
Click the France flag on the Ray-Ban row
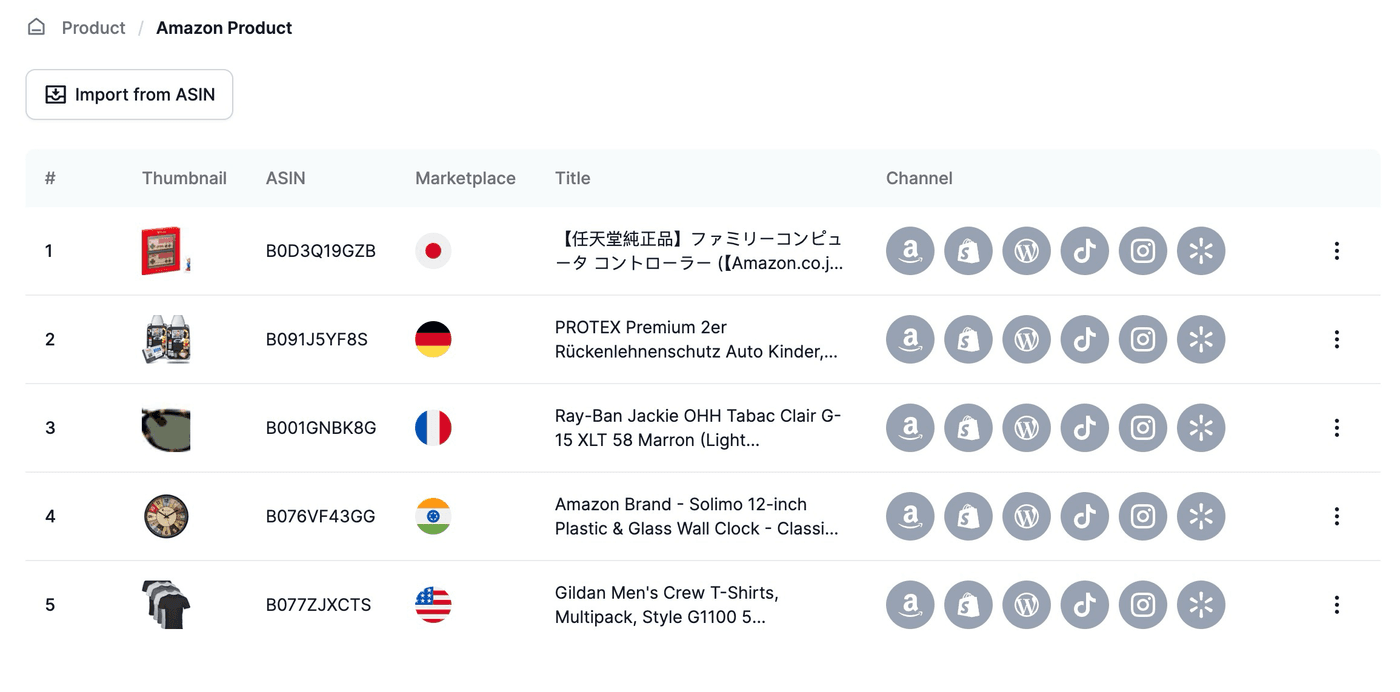pyautogui.click(x=433, y=428)
